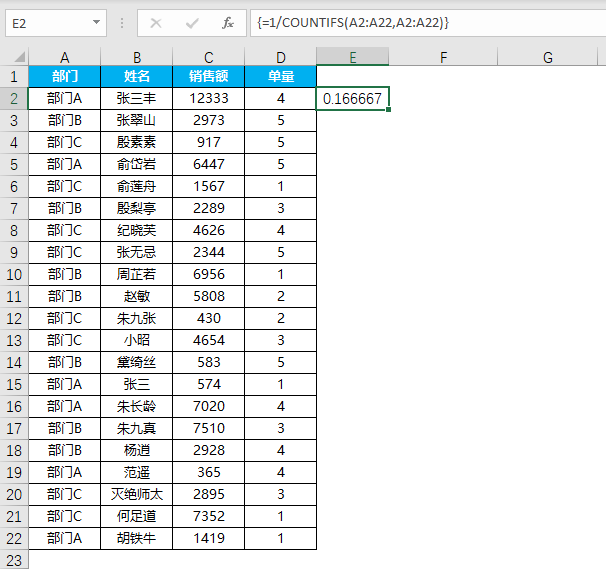Click cell E2 showing 0.166667
The height and width of the screenshot is (569, 606).
point(352,99)
